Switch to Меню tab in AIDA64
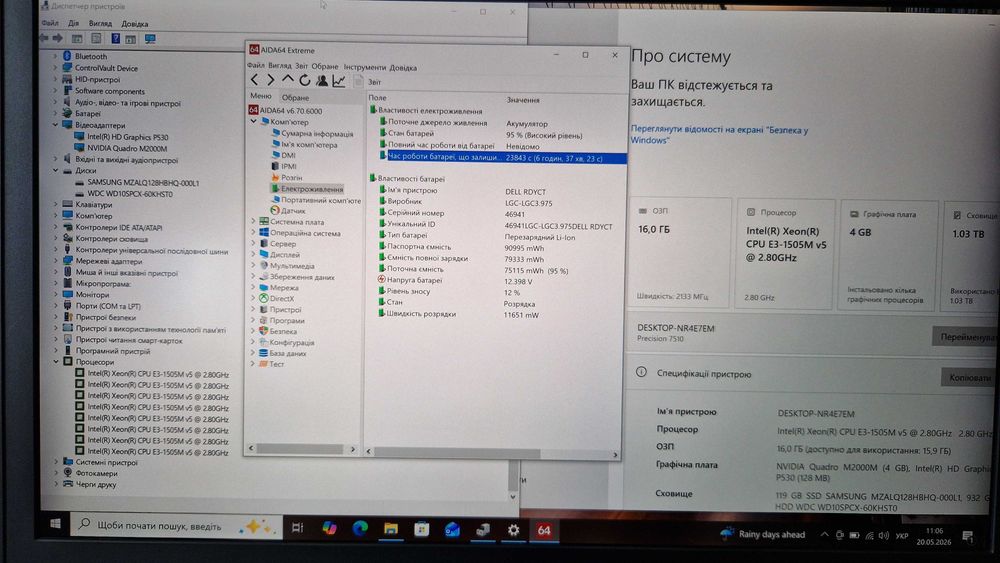 (261, 96)
